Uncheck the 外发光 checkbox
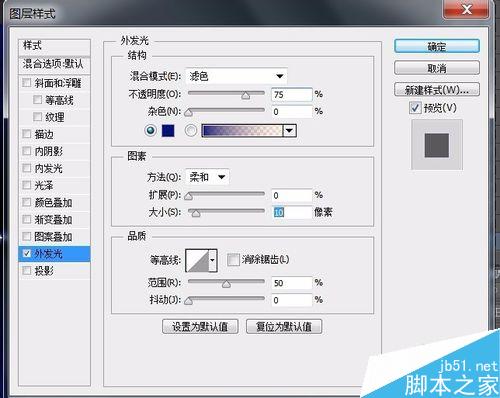 coord(27,253)
